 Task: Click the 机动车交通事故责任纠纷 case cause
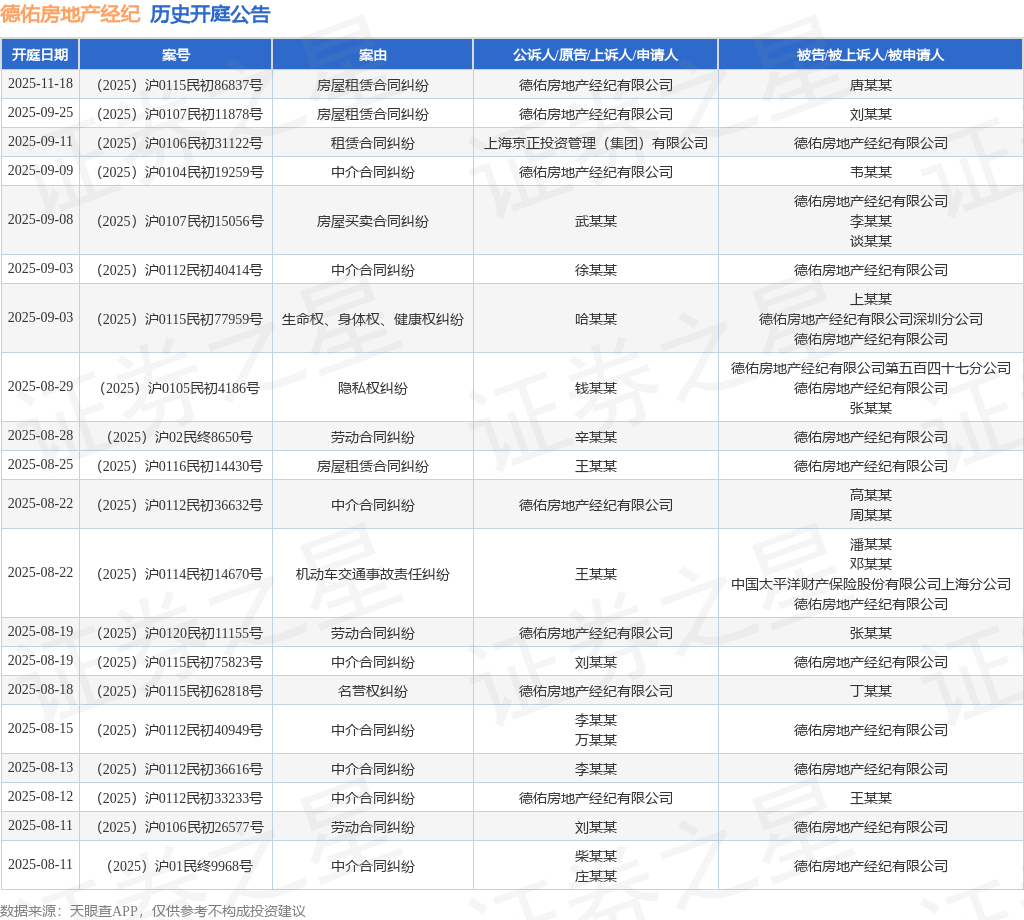373,575
